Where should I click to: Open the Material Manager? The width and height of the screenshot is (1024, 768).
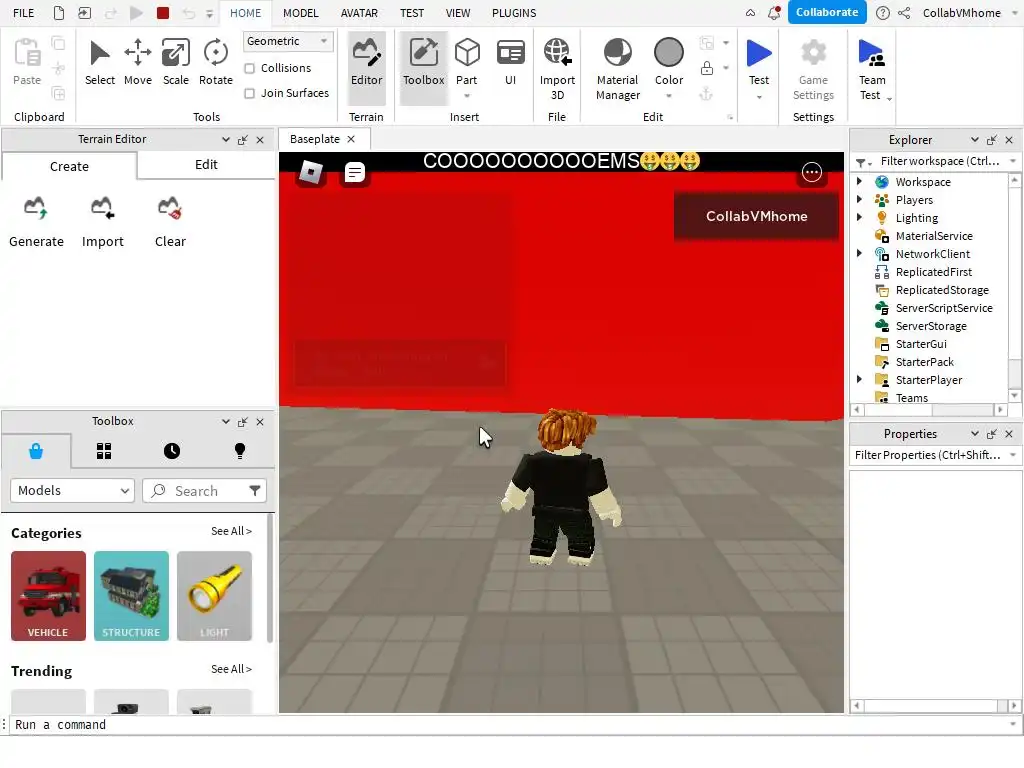617,69
